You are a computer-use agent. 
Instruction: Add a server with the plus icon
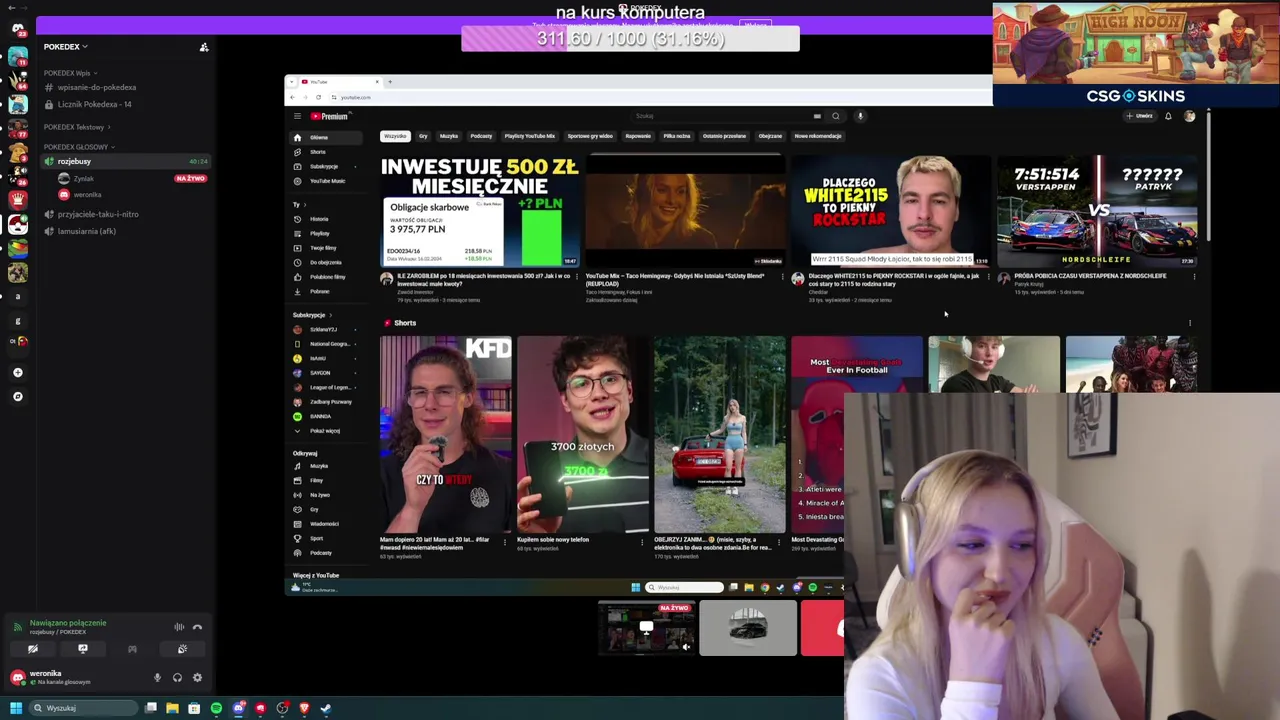coord(18,372)
